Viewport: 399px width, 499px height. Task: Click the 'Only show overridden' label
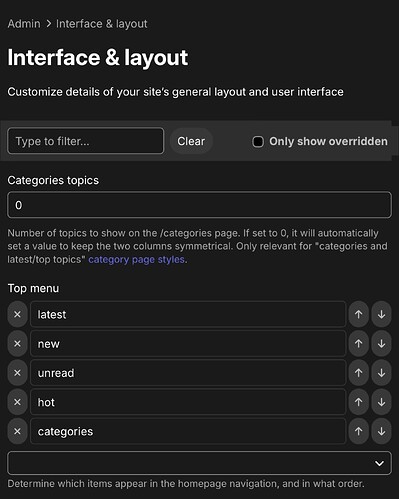328,141
